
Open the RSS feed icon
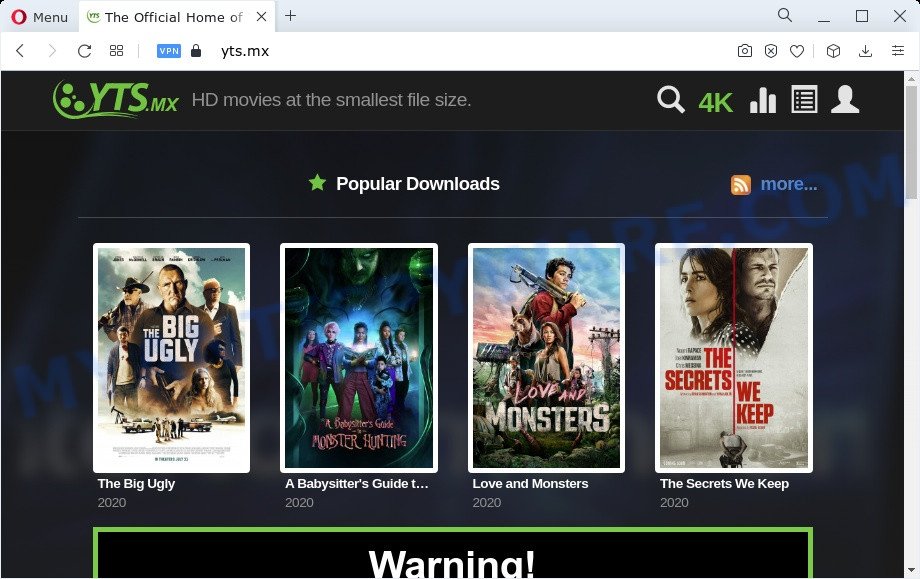[740, 185]
